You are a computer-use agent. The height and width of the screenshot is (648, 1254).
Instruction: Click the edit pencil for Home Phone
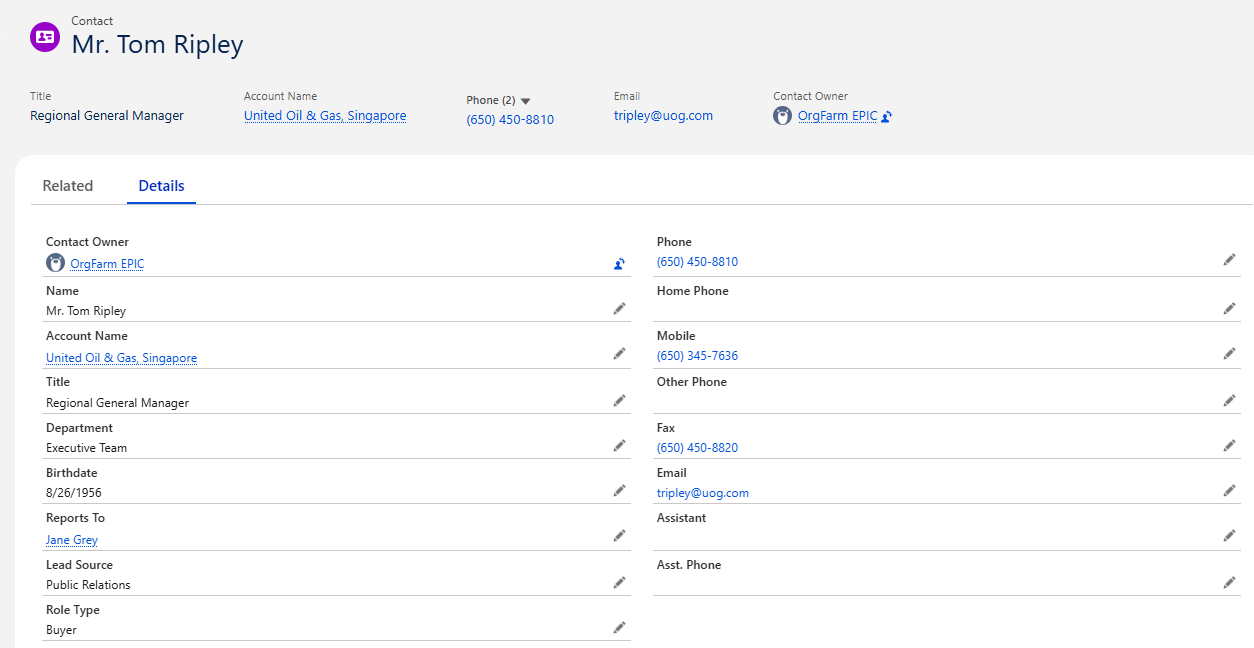pos(1229,309)
